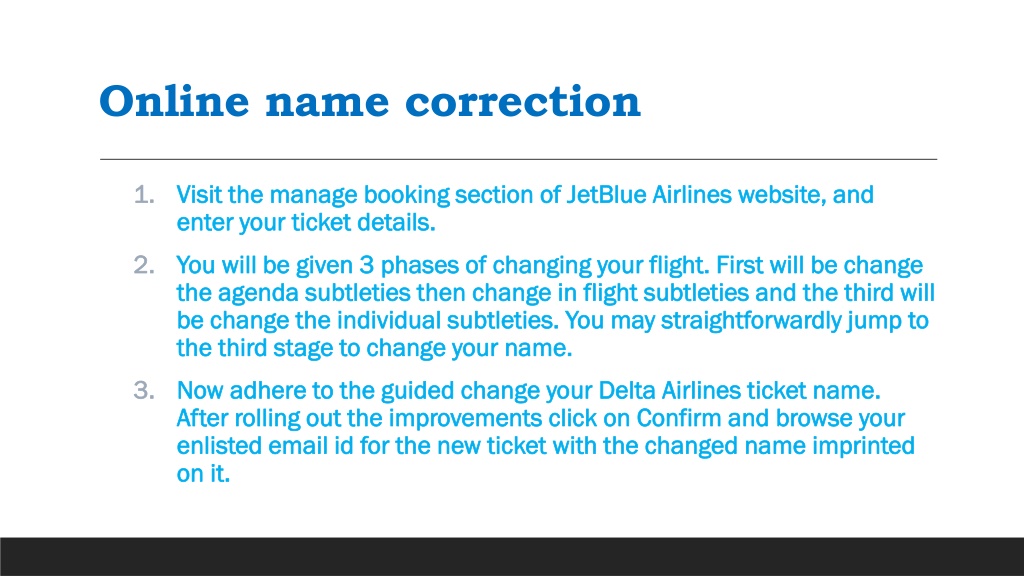This screenshot has width=1024, height=576.
Task: Click the text "3 phases of changing your flight"
Action: pos(534,265)
